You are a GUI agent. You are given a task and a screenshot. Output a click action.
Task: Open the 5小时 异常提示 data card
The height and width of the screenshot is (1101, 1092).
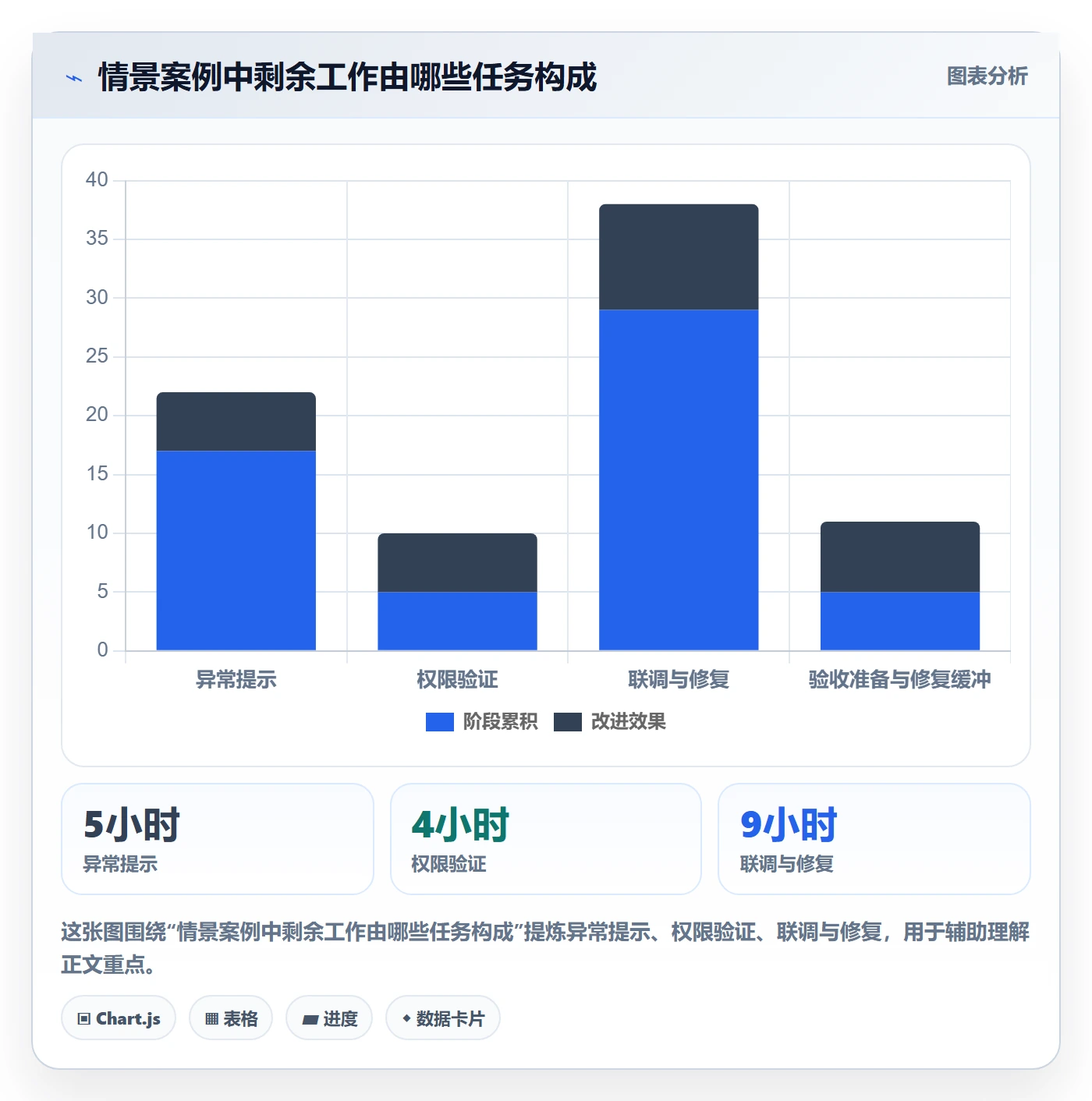218,839
